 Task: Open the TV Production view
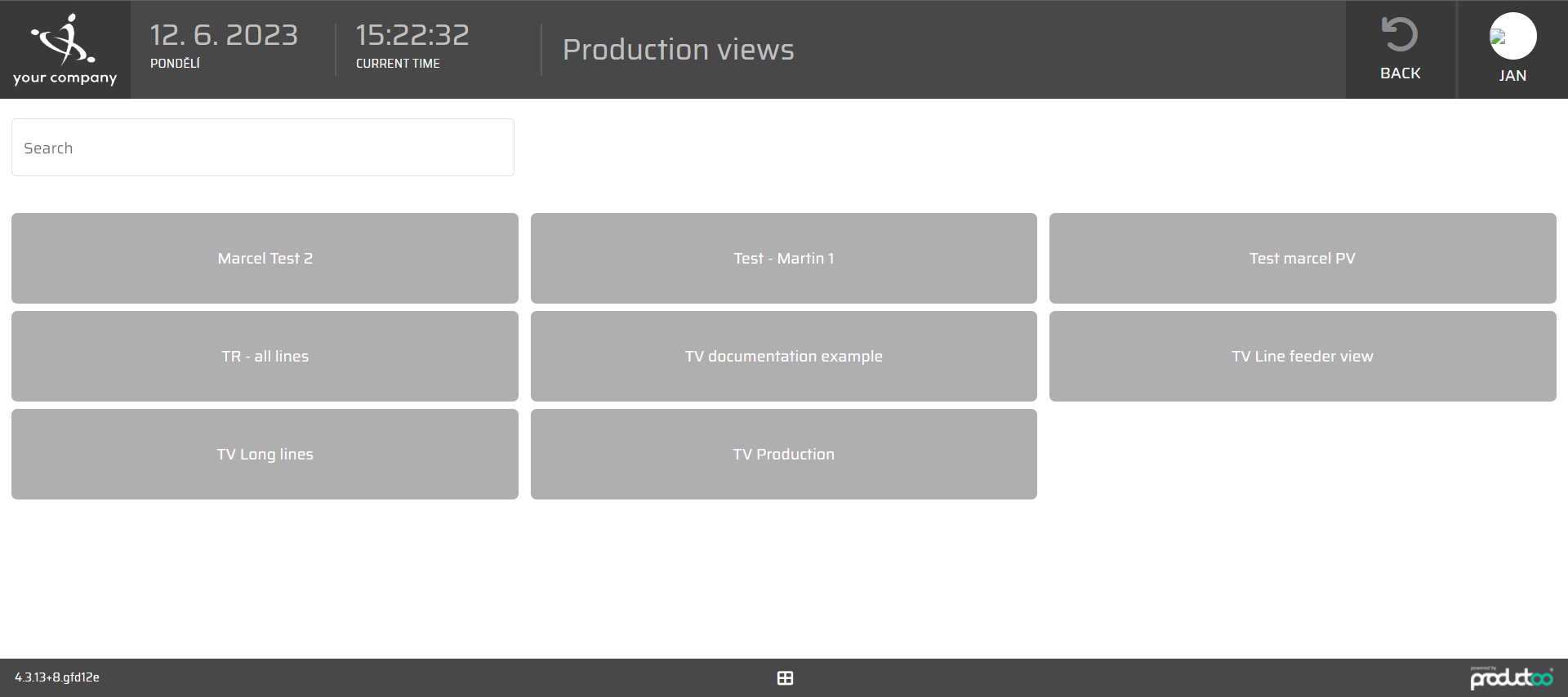click(x=783, y=455)
